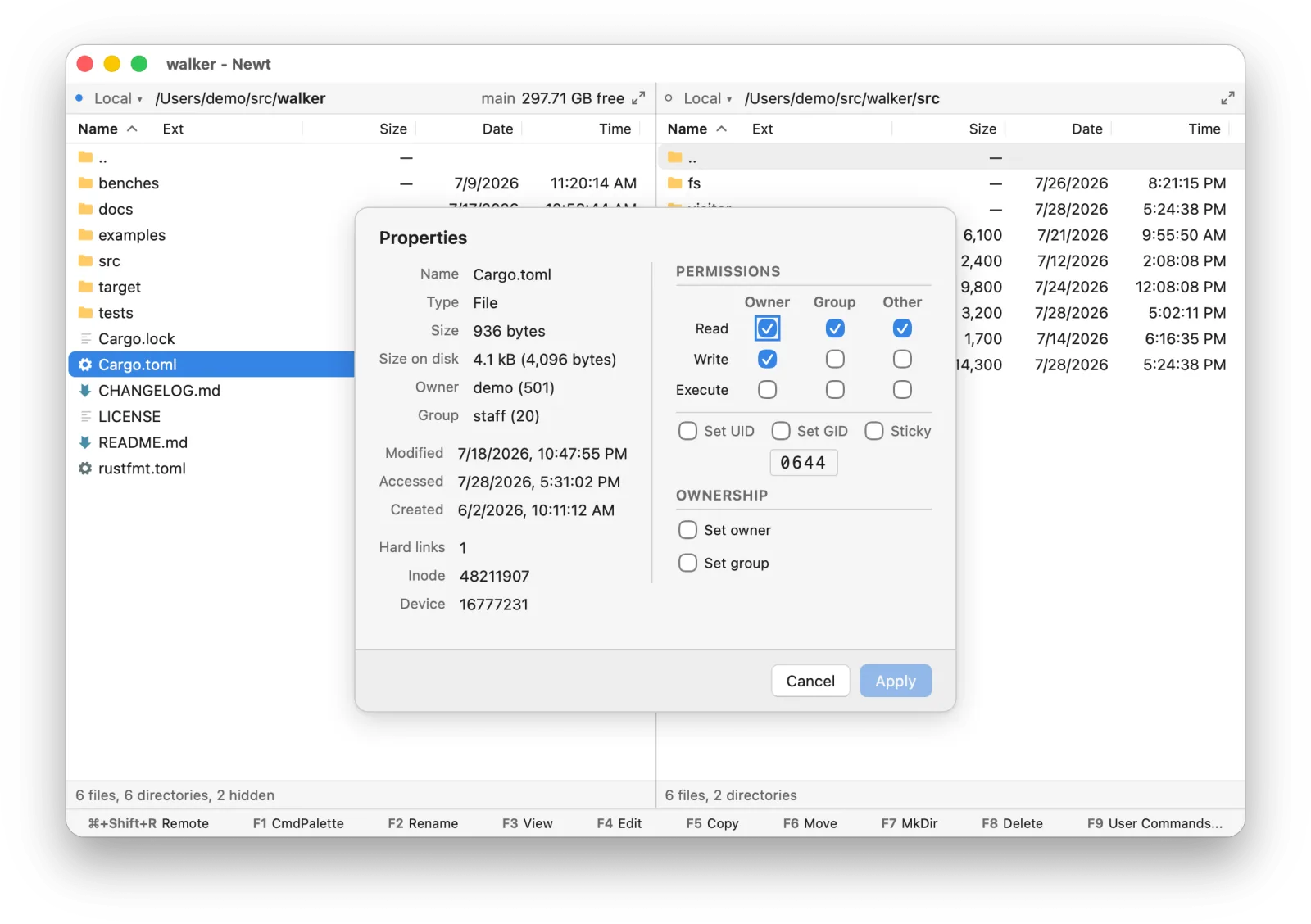
Task: Click the examples folder icon in left pane
Action: coord(85,235)
